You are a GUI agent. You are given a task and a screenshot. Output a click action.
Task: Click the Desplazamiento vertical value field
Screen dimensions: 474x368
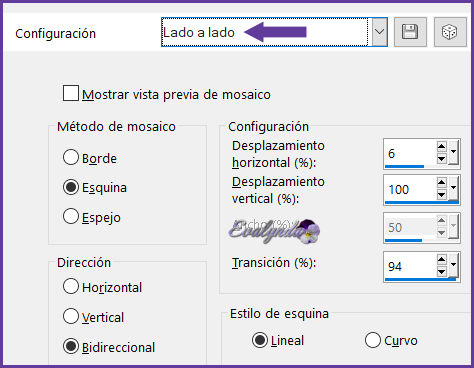click(x=411, y=189)
